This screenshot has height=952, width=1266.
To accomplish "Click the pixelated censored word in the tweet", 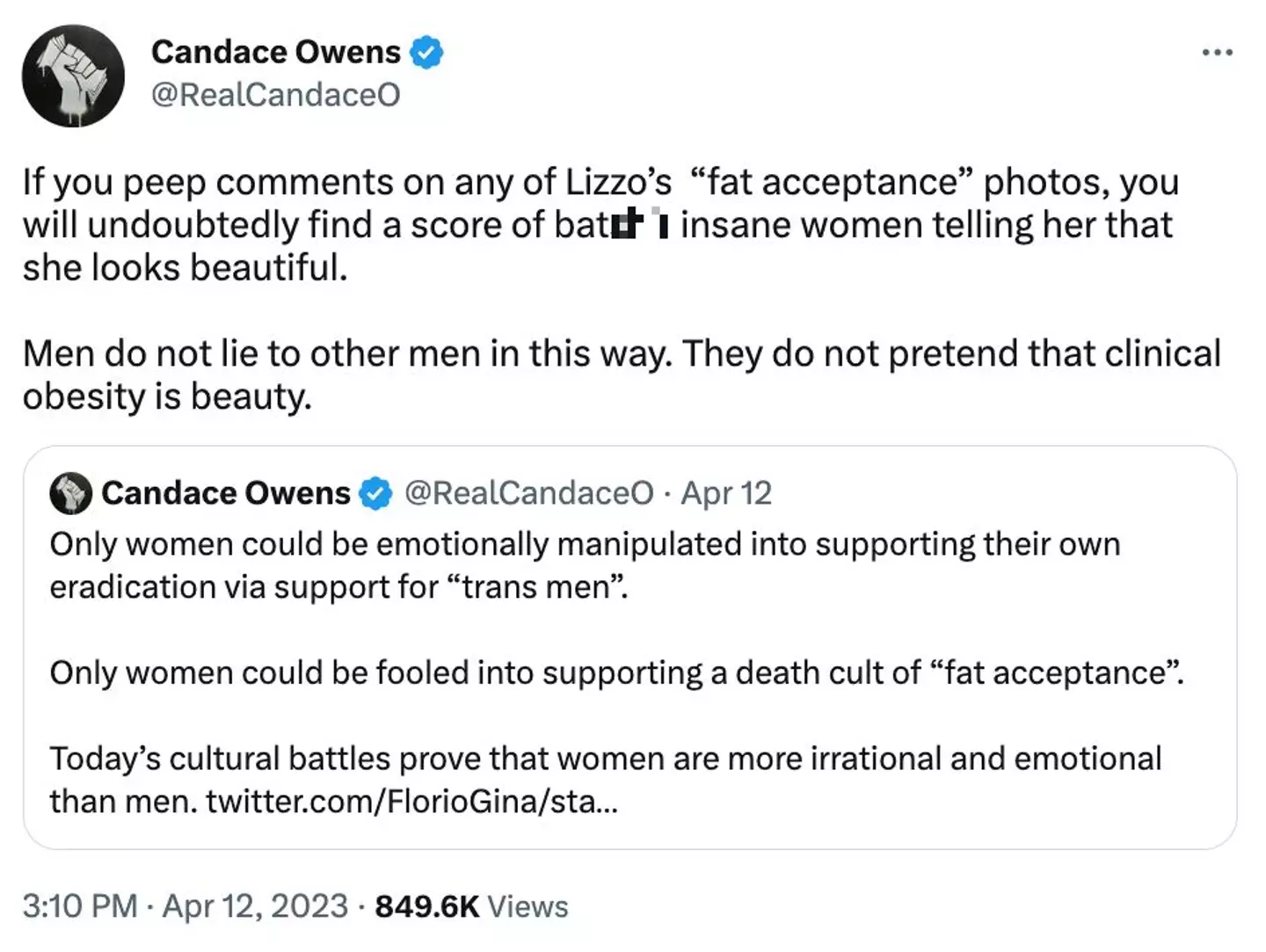I will 642,225.
